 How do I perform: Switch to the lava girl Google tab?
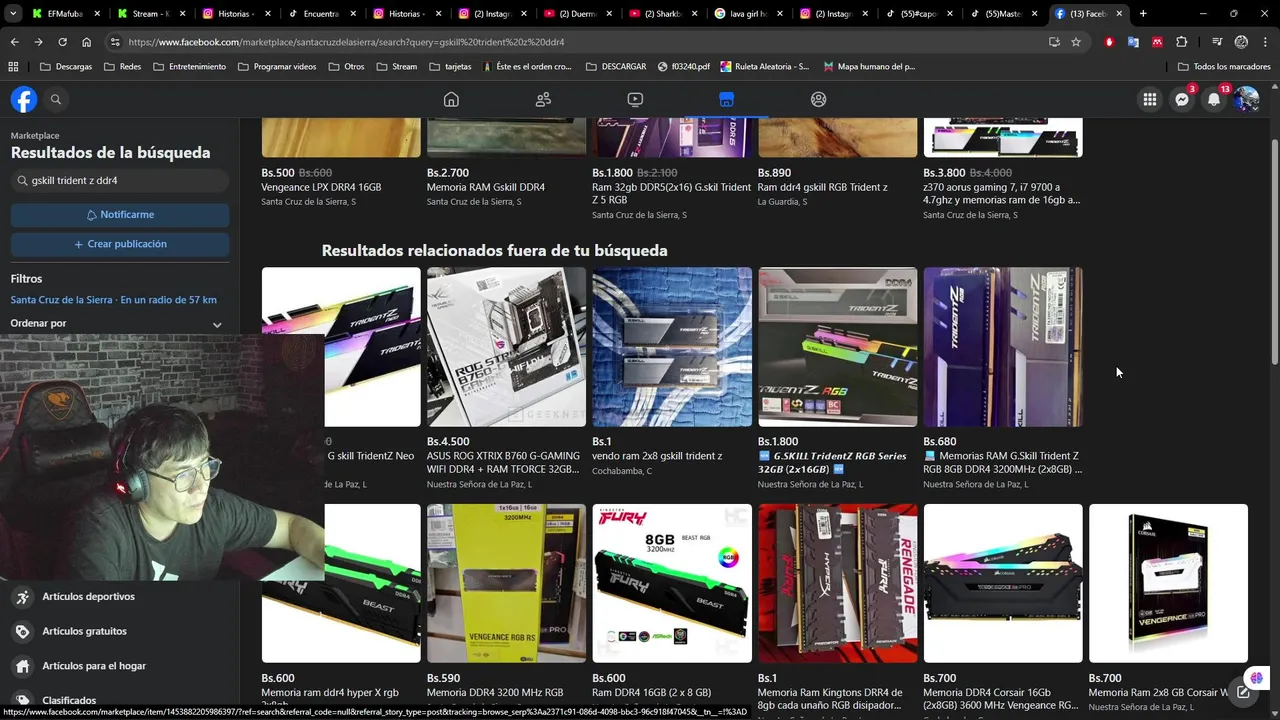748,14
